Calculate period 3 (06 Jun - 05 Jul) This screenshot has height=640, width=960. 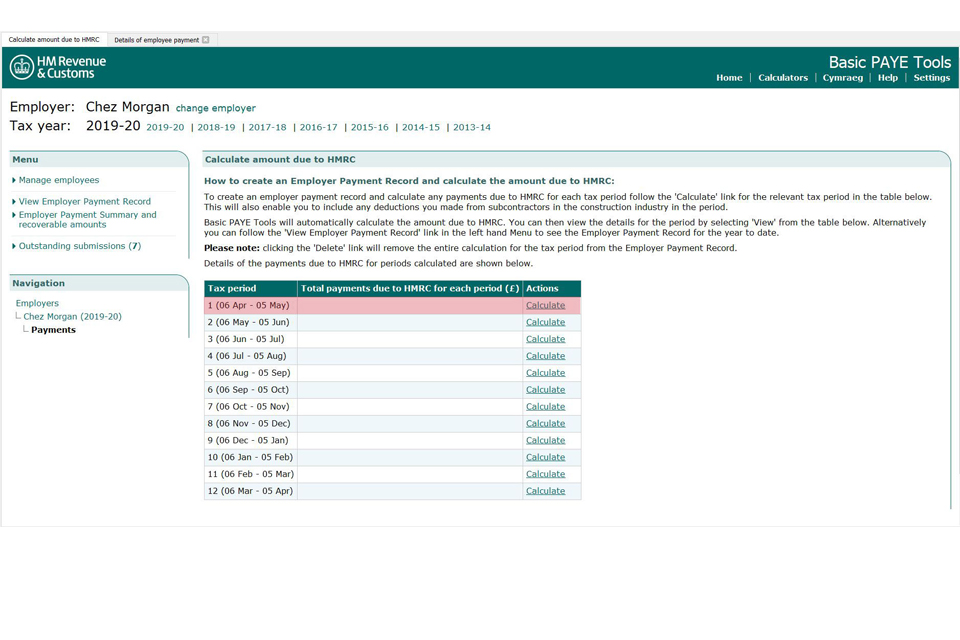[x=546, y=339]
